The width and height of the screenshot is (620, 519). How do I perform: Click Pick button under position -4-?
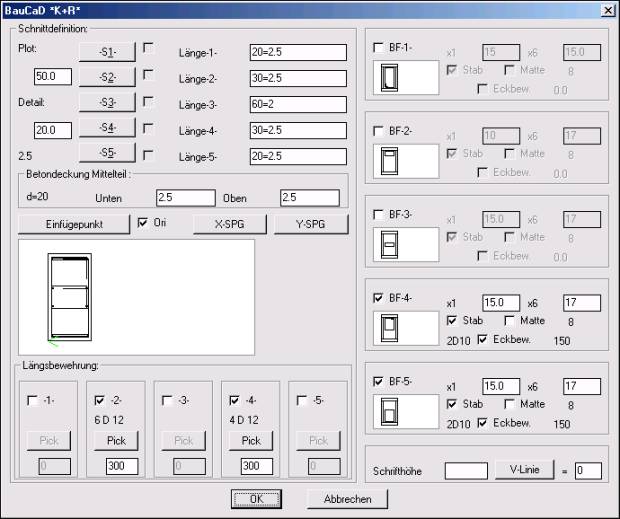coord(251,440)
